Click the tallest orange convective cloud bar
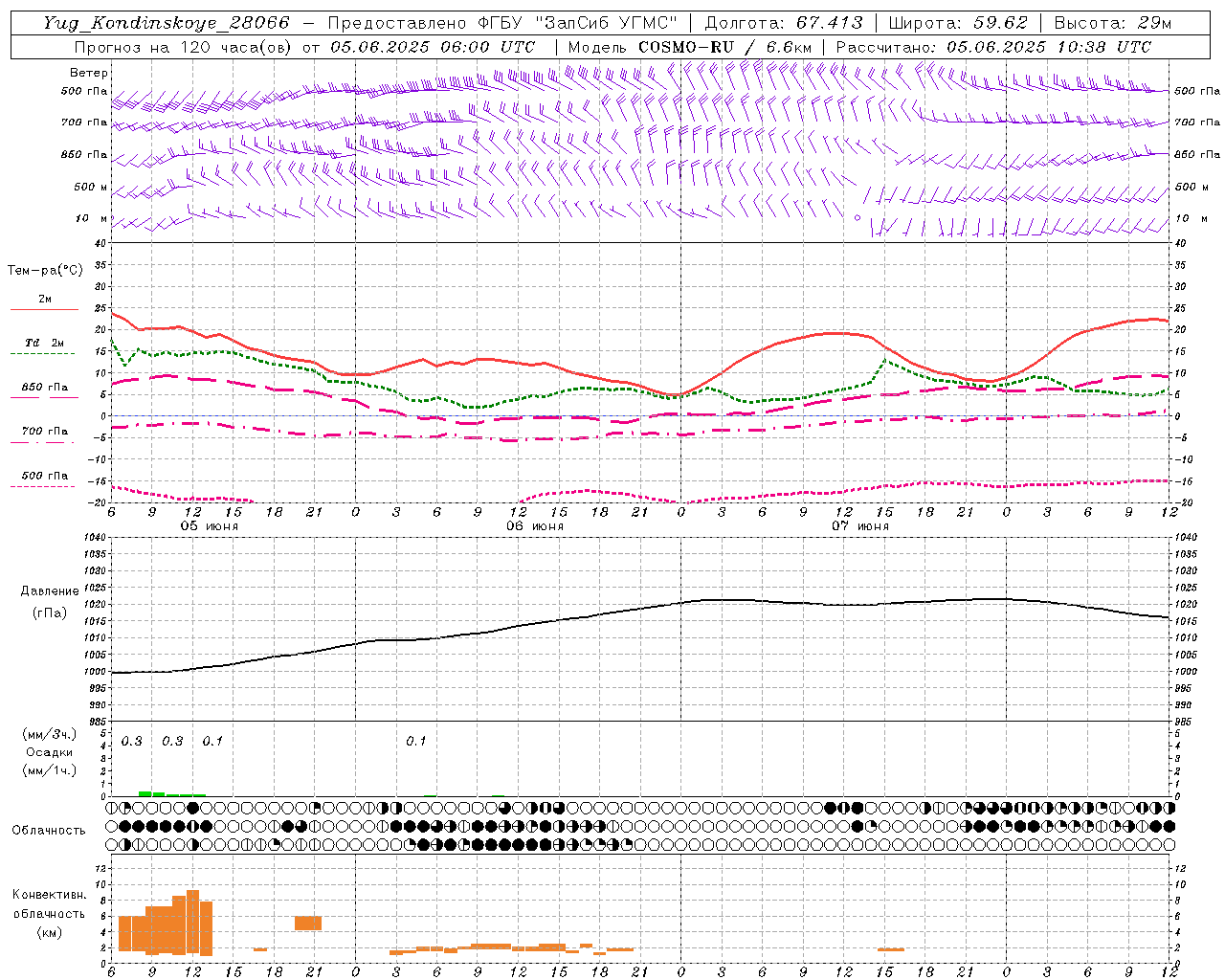This screenshot has width=1225, height=980. click(192, 922)
